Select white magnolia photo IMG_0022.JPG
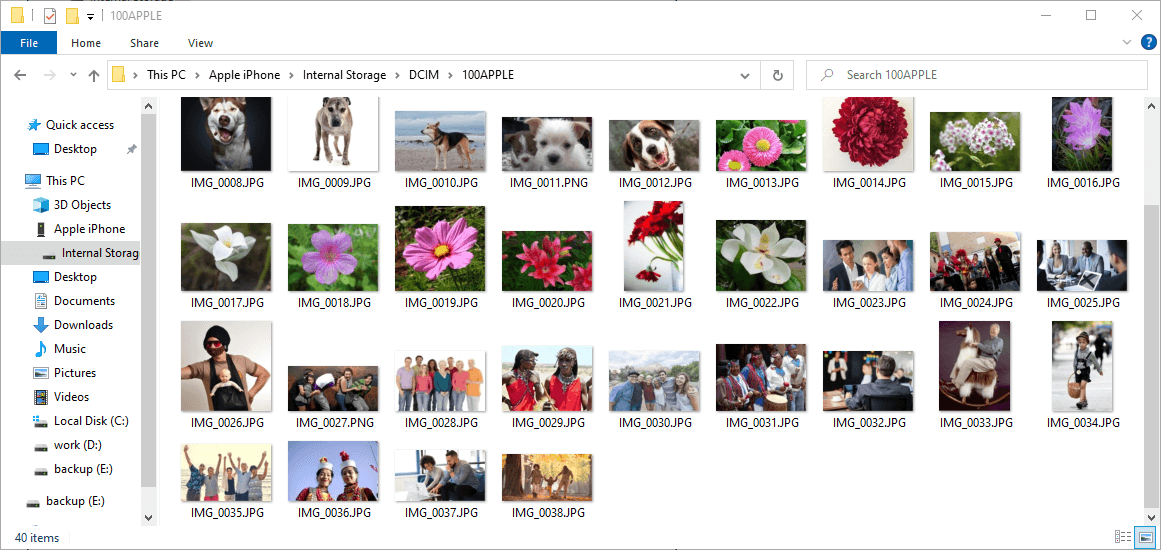This screenshot has height=550, width=1161. click(761, 255)
